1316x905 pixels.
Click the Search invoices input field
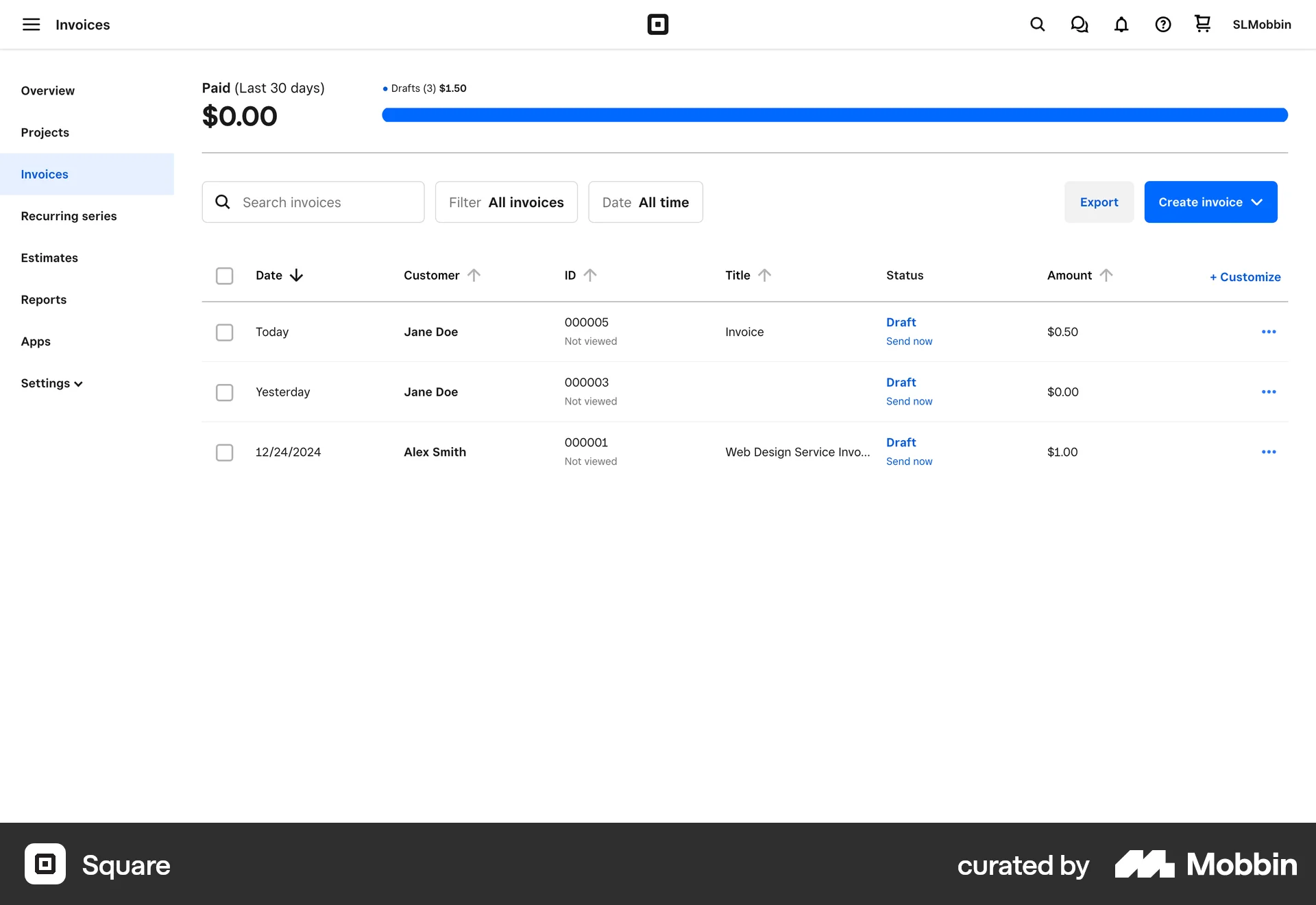coord(313,202)
